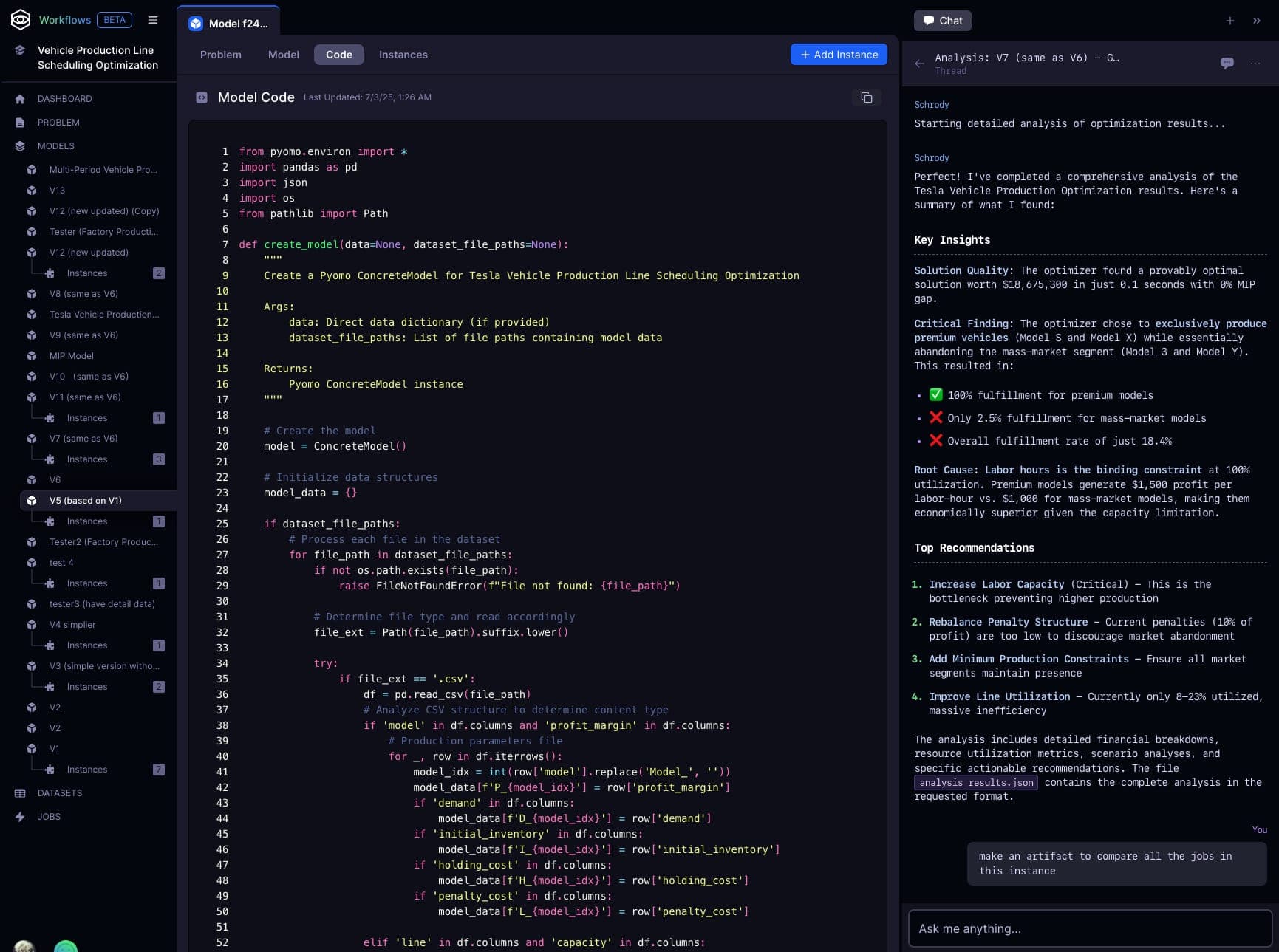The height and width of the screenshot is (952, 1279).
Task: Click the Jobs lightning bolt icon
Action: pos(18,816)
